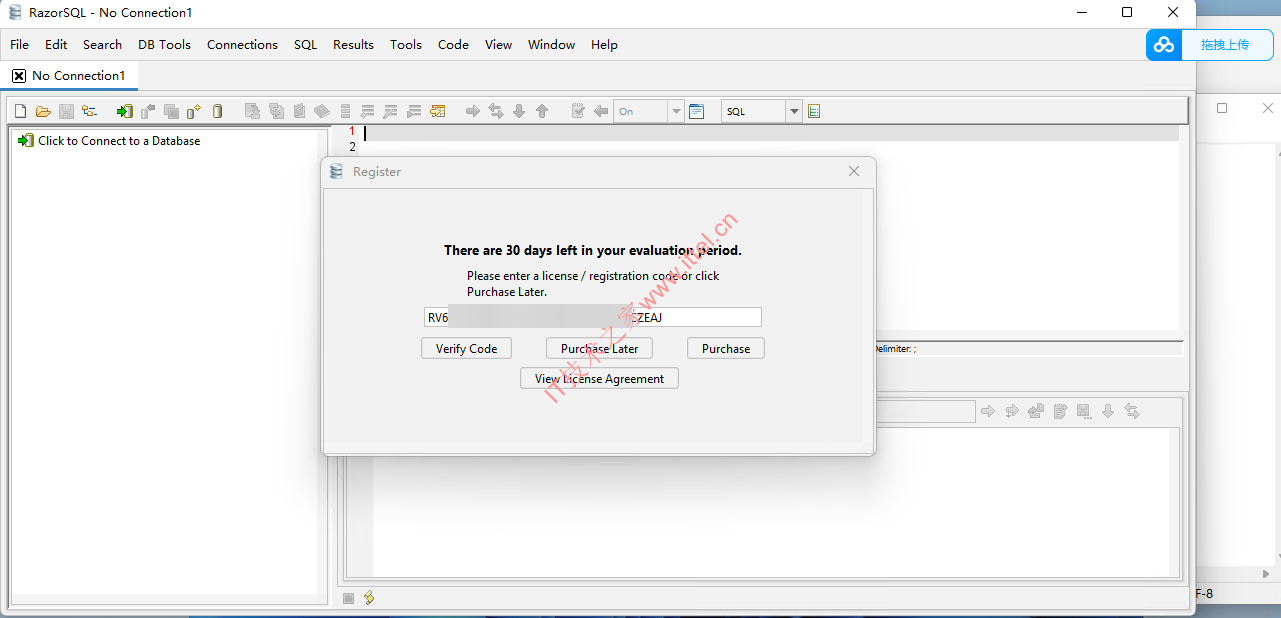Image resolution: width=1281 pixels, height=618 pixels.
Task: Close the Register dialog
Action: [x=853, y=171]
